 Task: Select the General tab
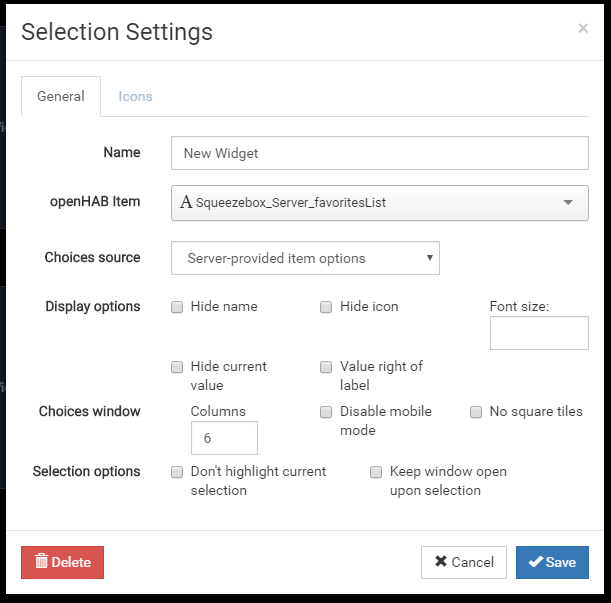61,97
